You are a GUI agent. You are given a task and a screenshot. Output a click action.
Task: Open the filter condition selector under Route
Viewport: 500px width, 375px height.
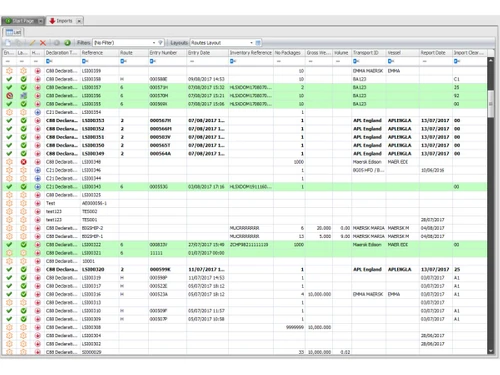(123, 61)
